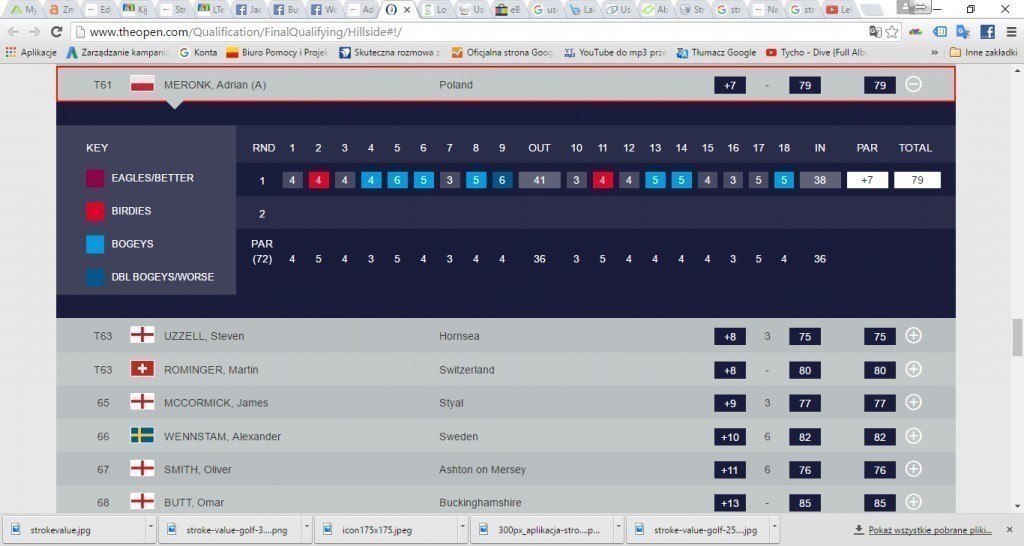
Task: Click Poland flag beside Meronk, Adrian
Action: click(x=142, y=85)
